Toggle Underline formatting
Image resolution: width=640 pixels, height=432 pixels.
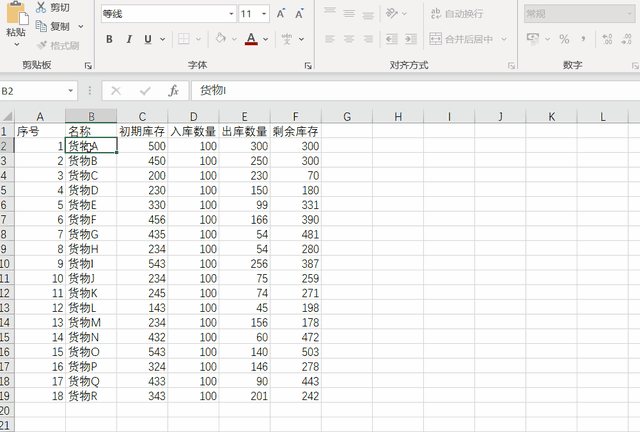(148, 39)
